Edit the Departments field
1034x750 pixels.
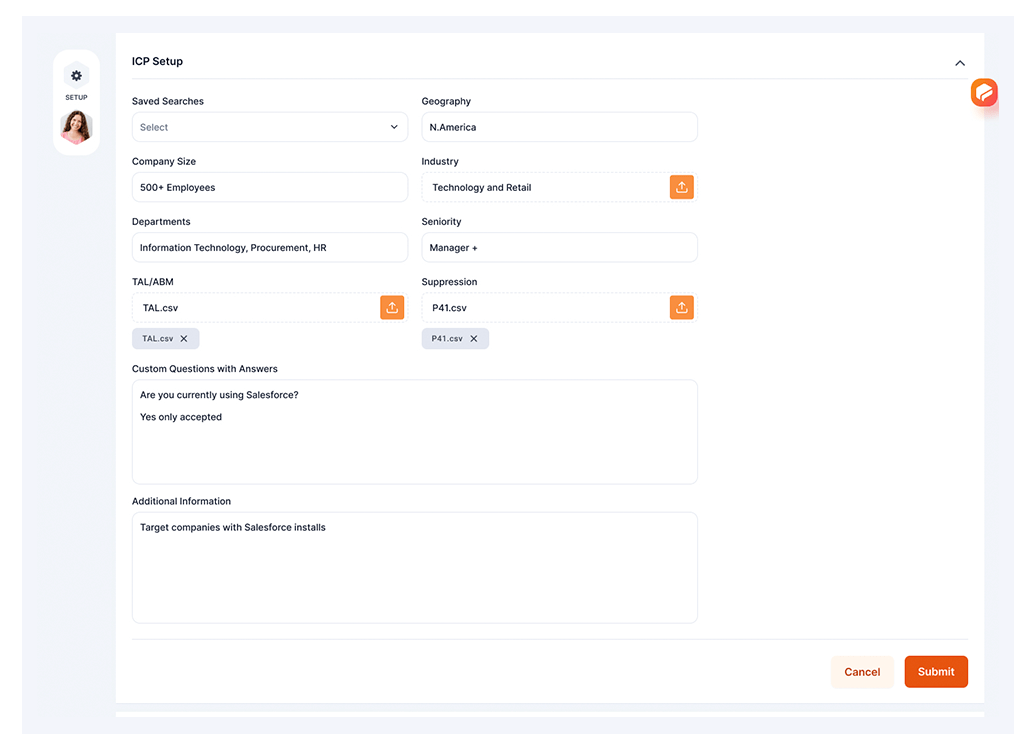click(269, 247)
